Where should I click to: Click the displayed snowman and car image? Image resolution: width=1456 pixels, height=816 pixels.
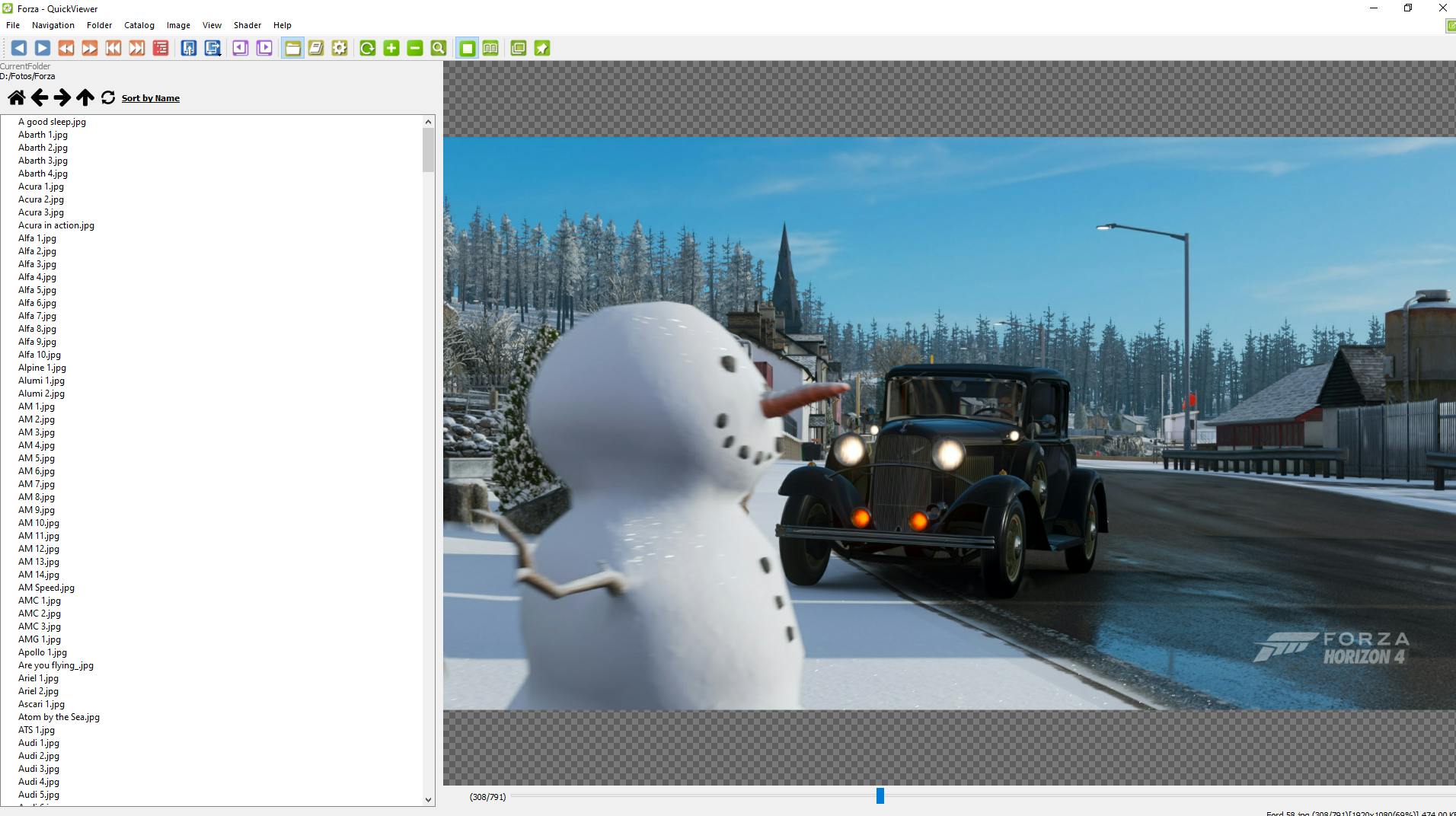coord(950,423)
